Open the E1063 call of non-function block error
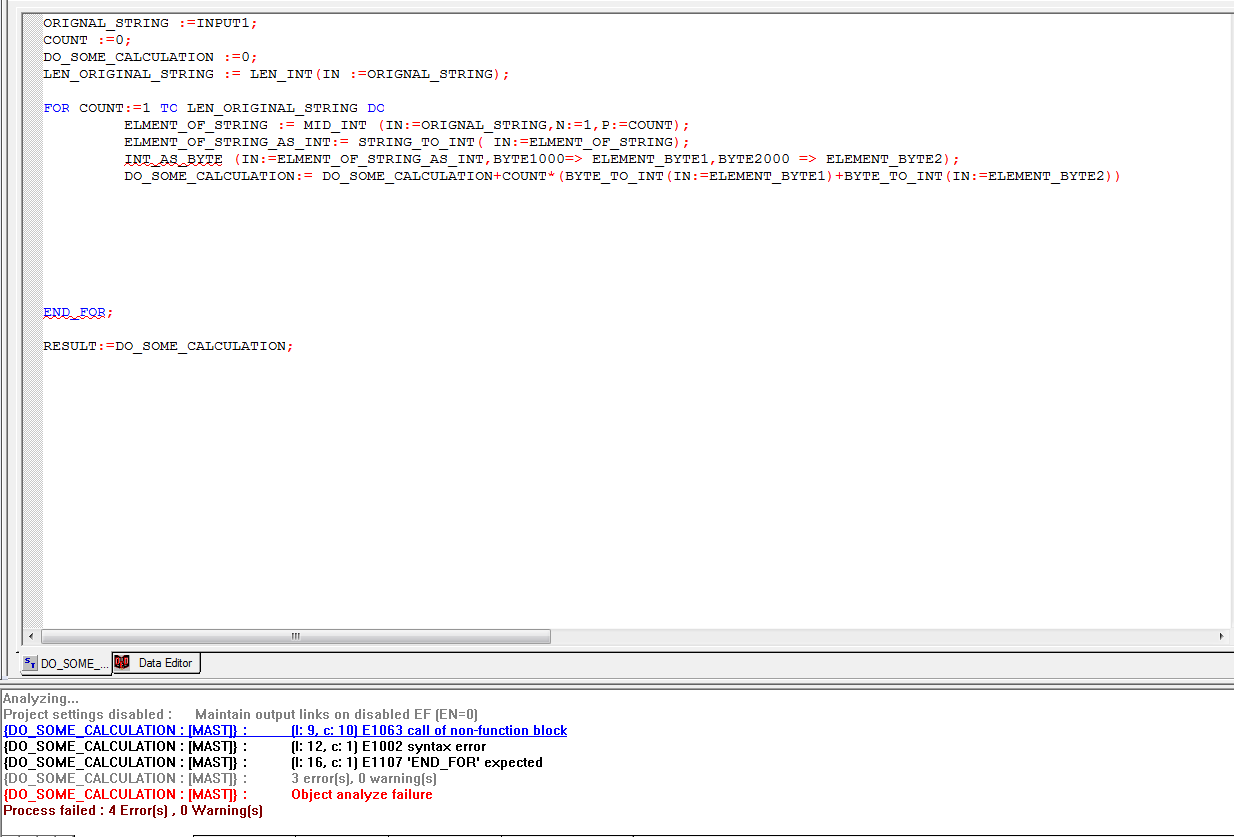The height and width of the screenshot is (837, 1234). click(428, 731)
